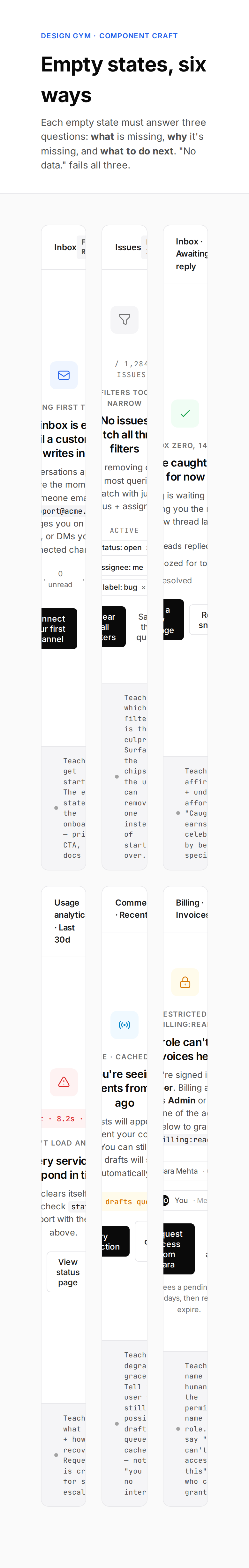Select the 'Usage analytics · Last 30d' header
The width and height of the screenshot is (249, 1568).
[69, 921]
